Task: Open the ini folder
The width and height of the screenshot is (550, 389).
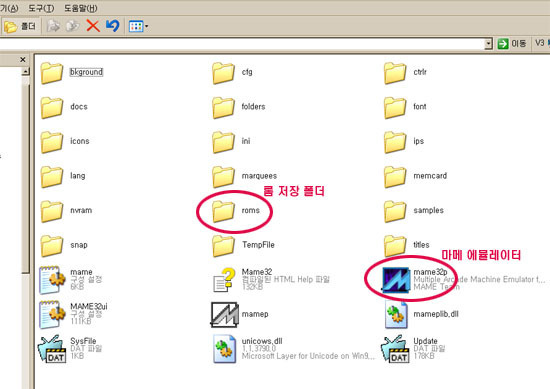Action: [x=232, y=141]
